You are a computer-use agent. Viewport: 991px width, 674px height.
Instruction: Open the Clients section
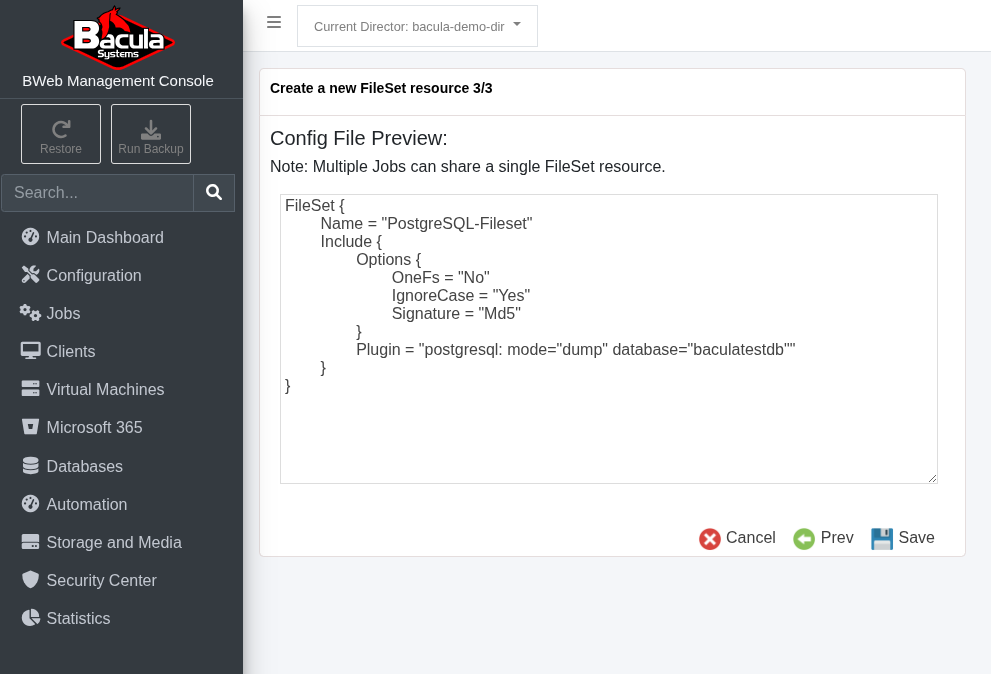point(70,351)
